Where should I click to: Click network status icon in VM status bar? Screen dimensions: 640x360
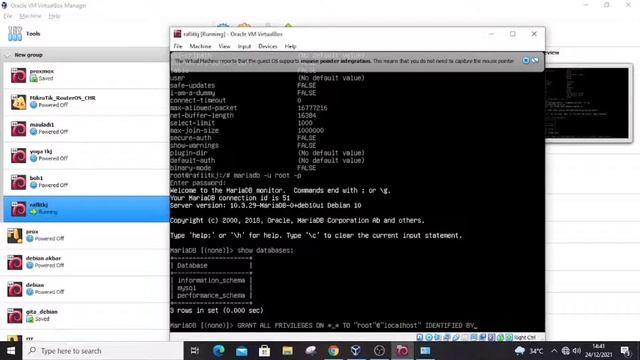pyautogui.click(x=447, y=337)
